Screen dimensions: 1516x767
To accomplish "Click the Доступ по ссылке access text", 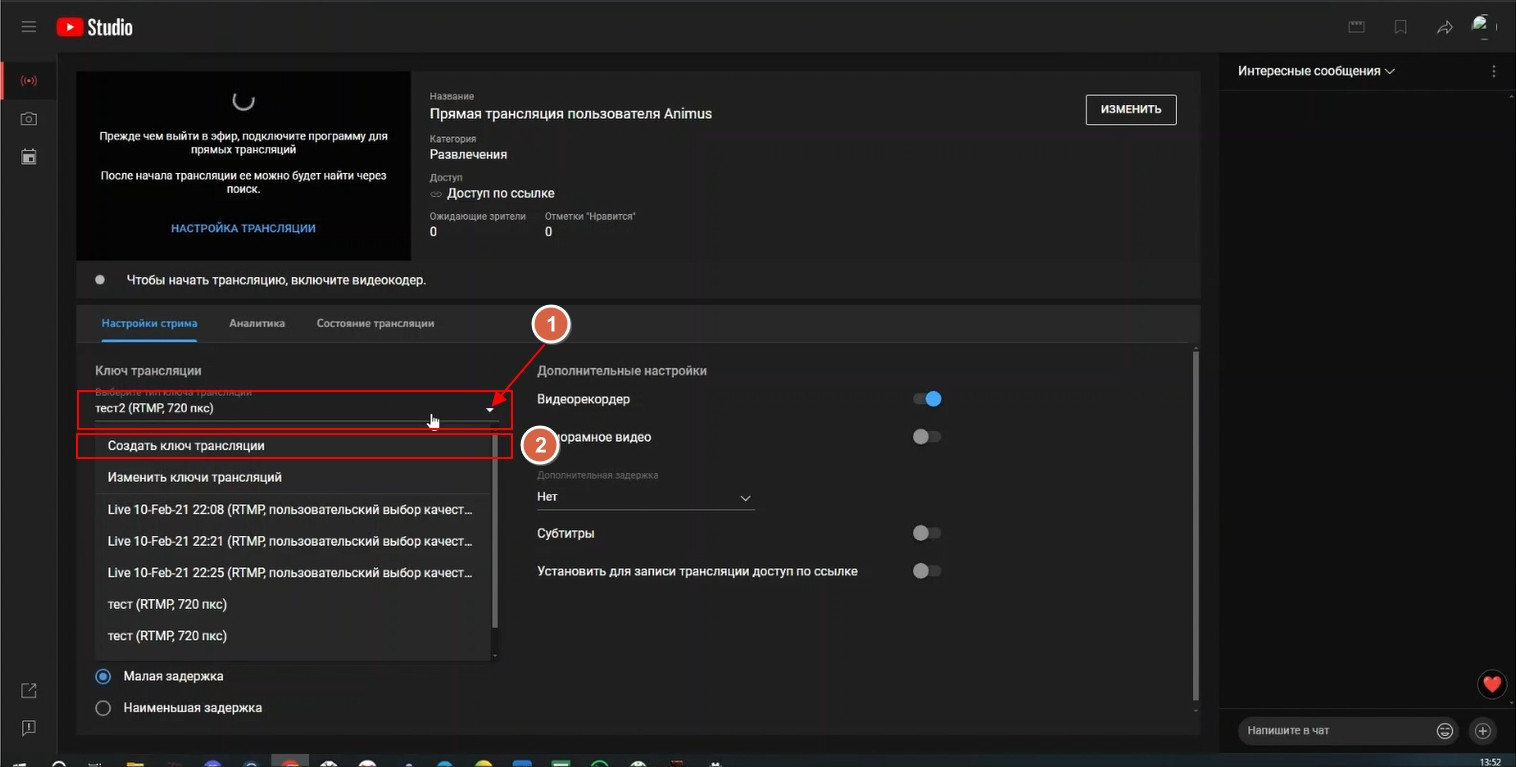I will [x=500, y=193].
